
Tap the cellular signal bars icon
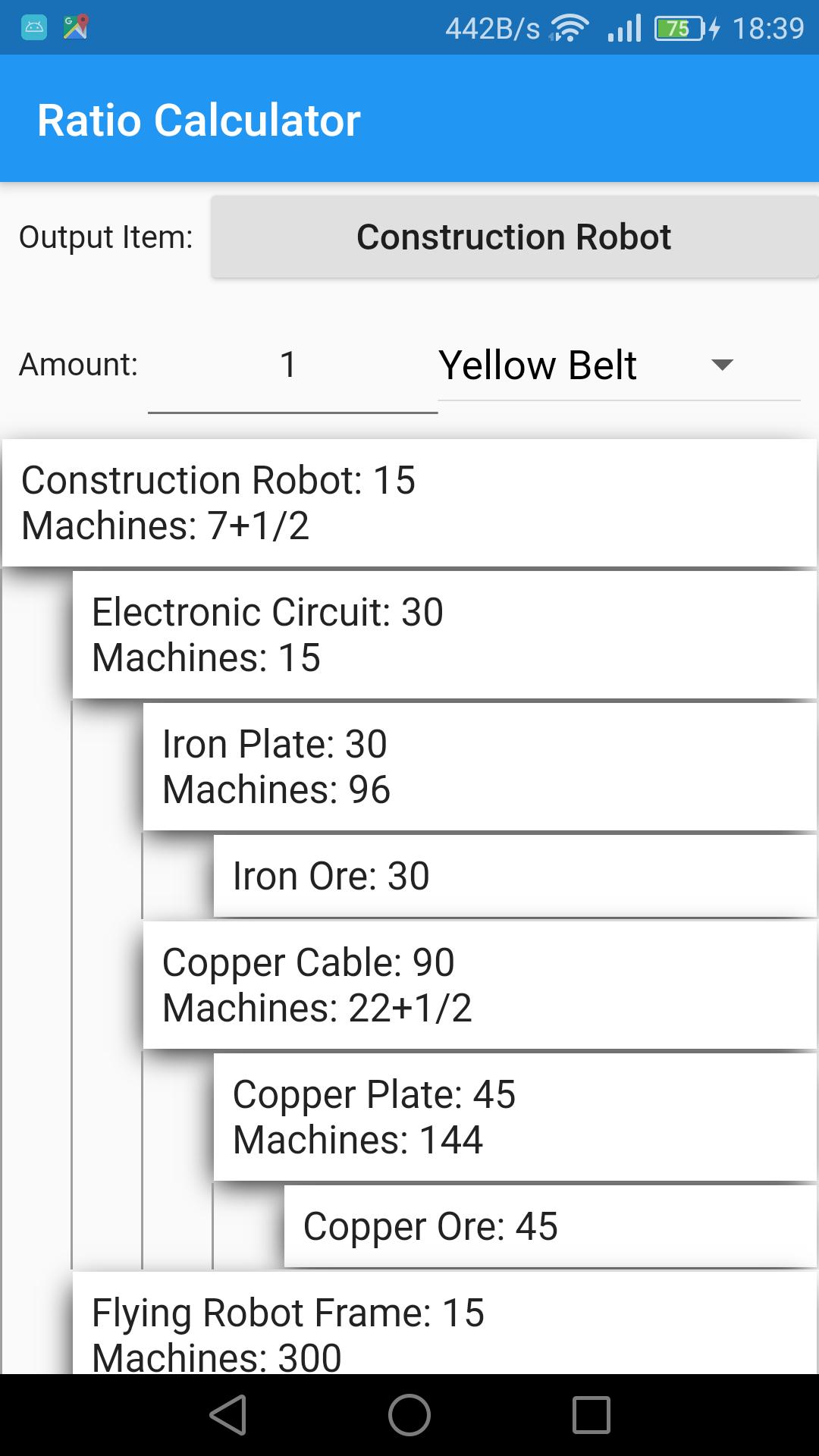point(624,28)
